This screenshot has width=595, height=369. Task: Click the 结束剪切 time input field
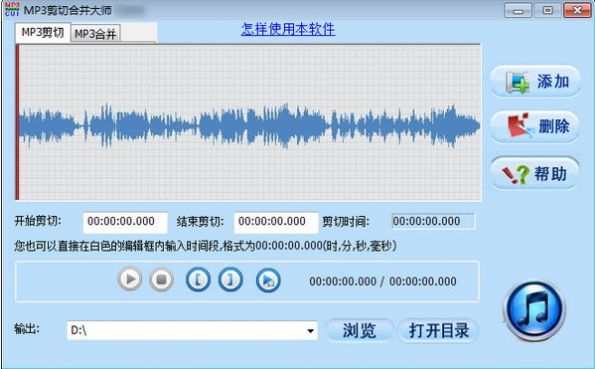[276, 222]
